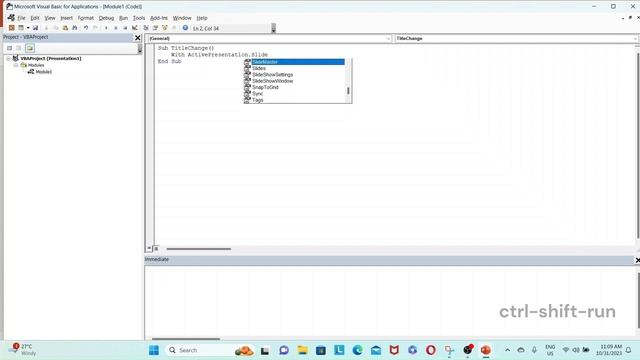640x360 pixels.
Task: Click the Redo toolbar icon
Action: (95, 28)
